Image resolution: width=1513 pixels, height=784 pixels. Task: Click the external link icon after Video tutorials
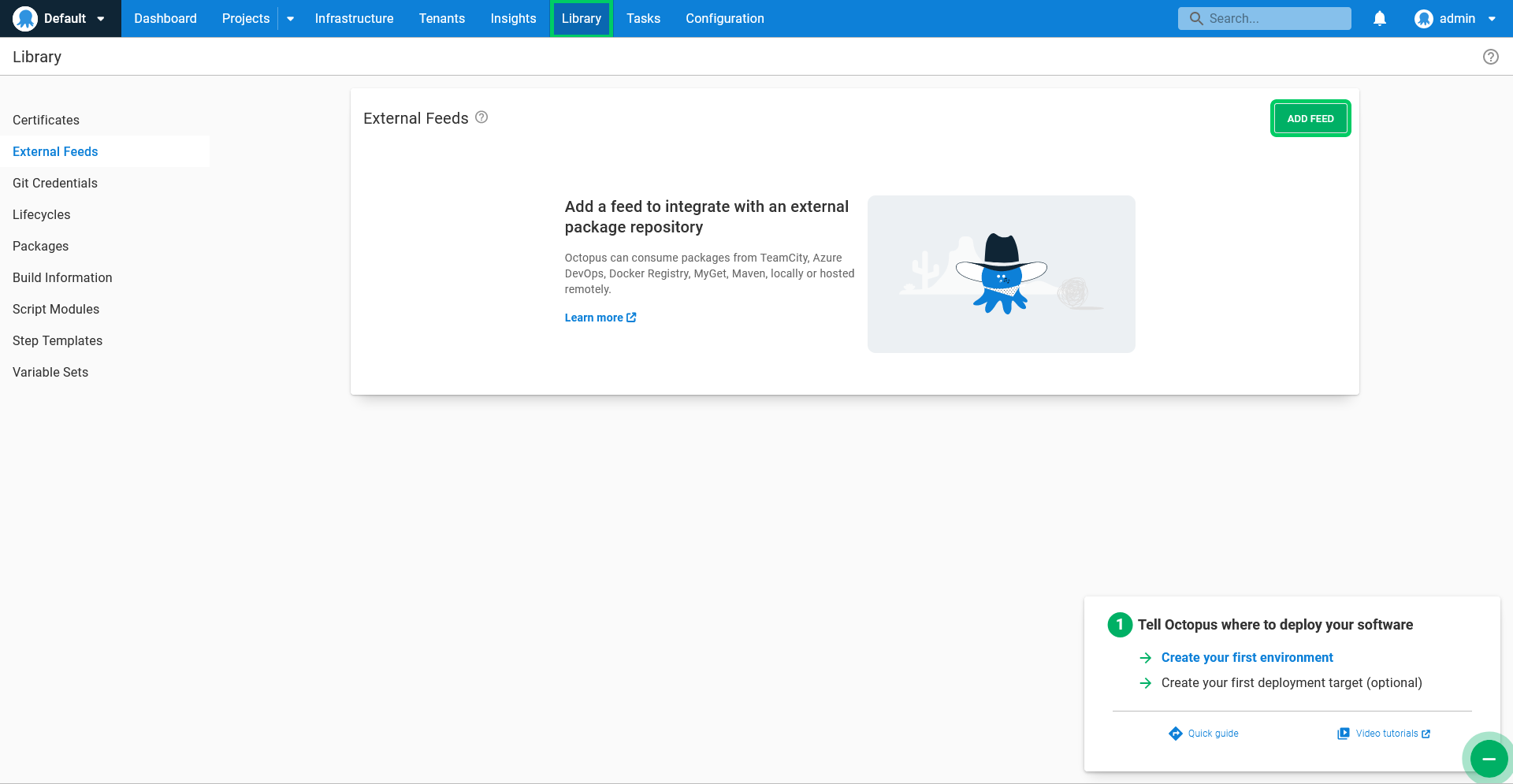coord(1426,734)
